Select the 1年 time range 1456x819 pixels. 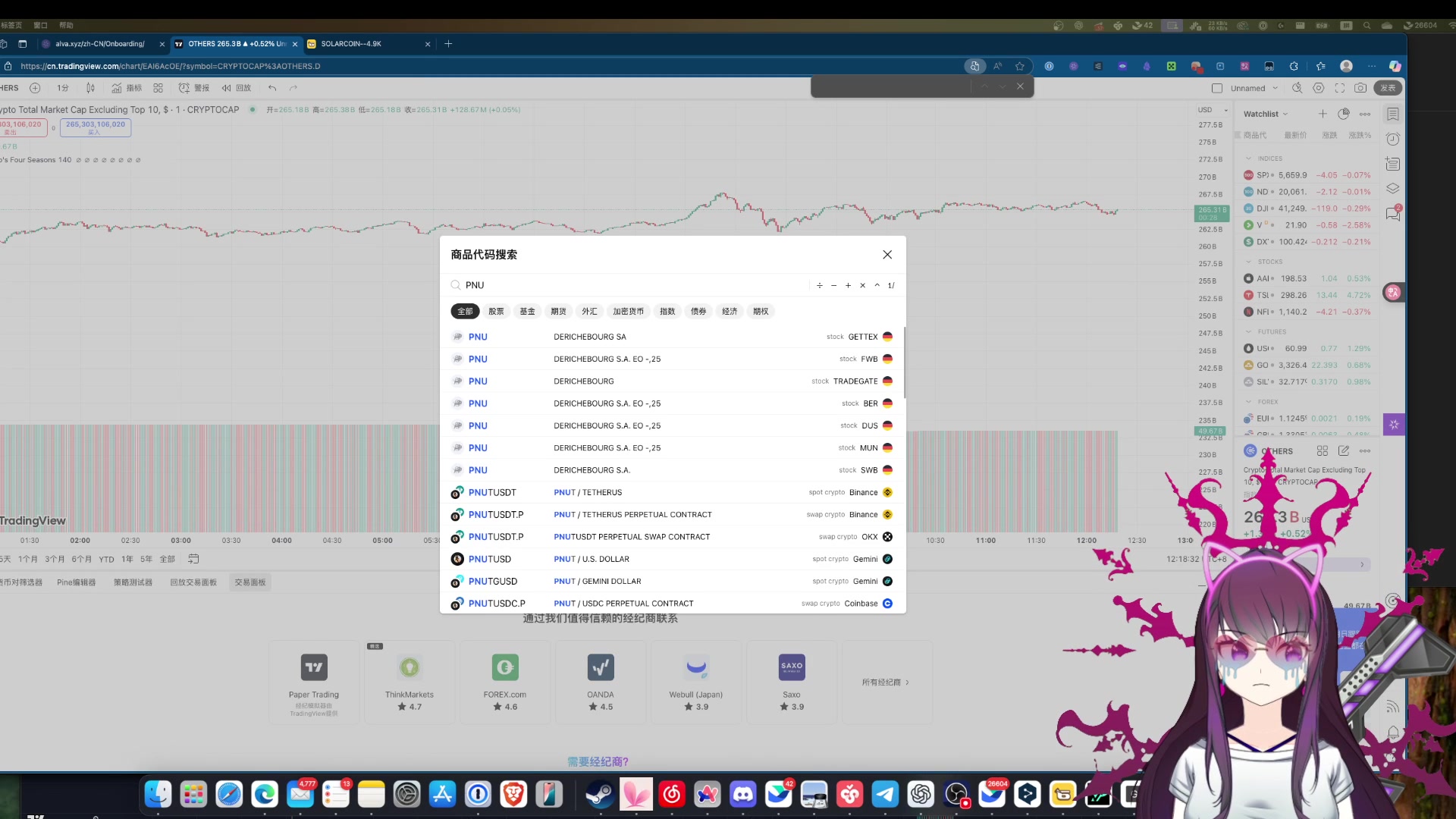point(127,559)
